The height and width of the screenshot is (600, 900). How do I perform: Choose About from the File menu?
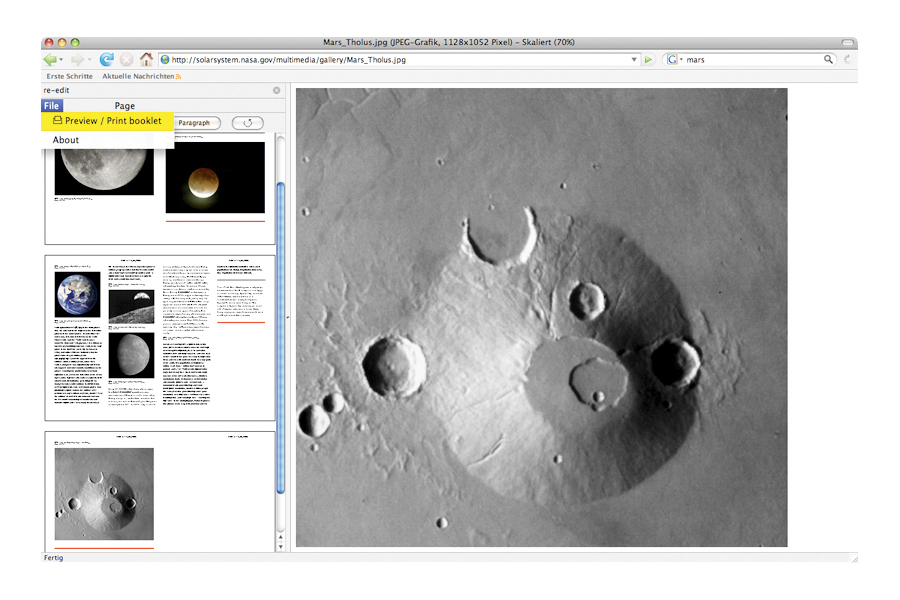coord(66,140)
